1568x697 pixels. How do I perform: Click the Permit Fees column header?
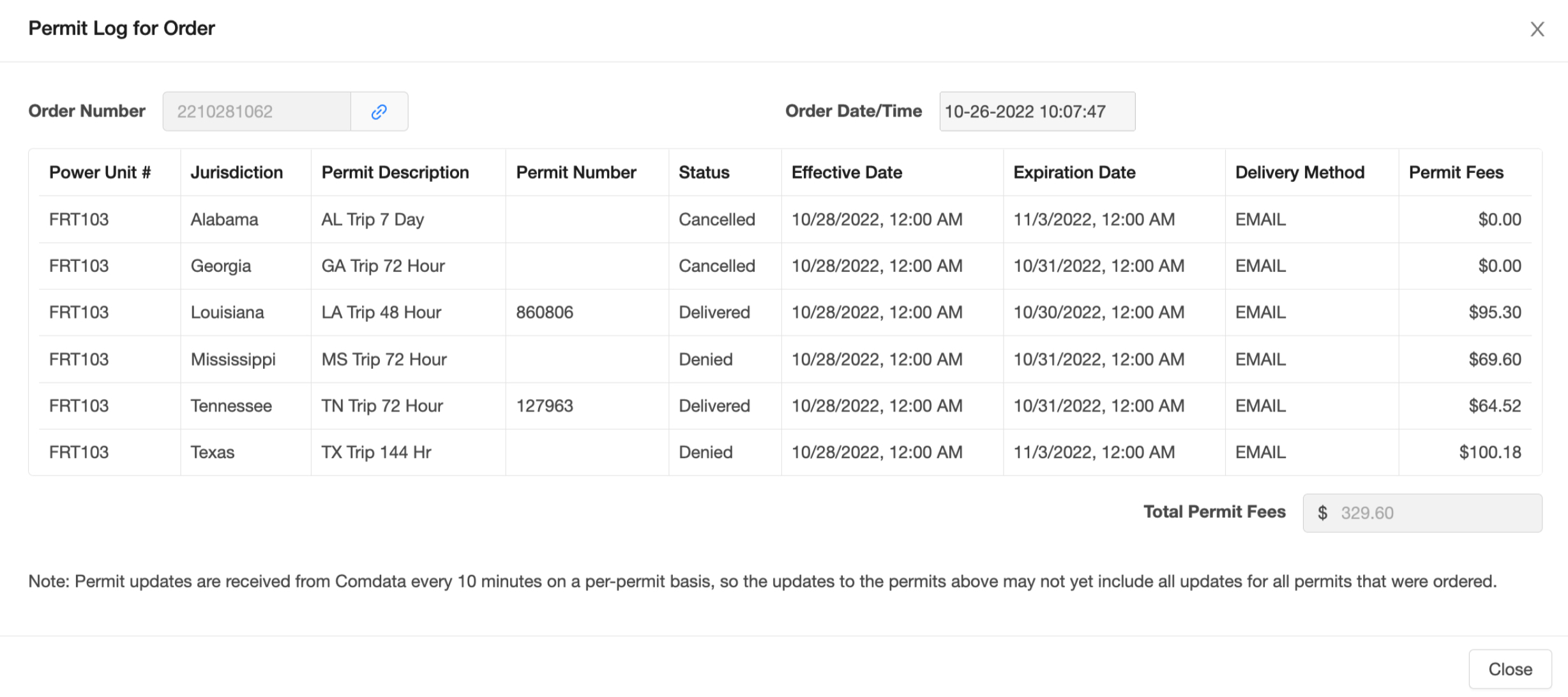(1456, 172)
